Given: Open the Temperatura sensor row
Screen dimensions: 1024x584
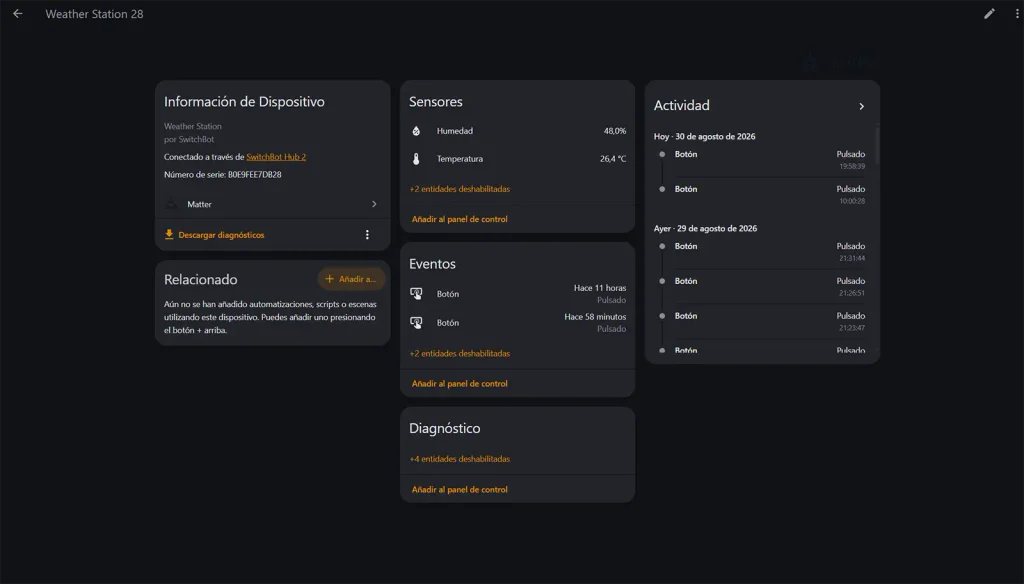Looking at the screenshot, I should coord(517,159).
